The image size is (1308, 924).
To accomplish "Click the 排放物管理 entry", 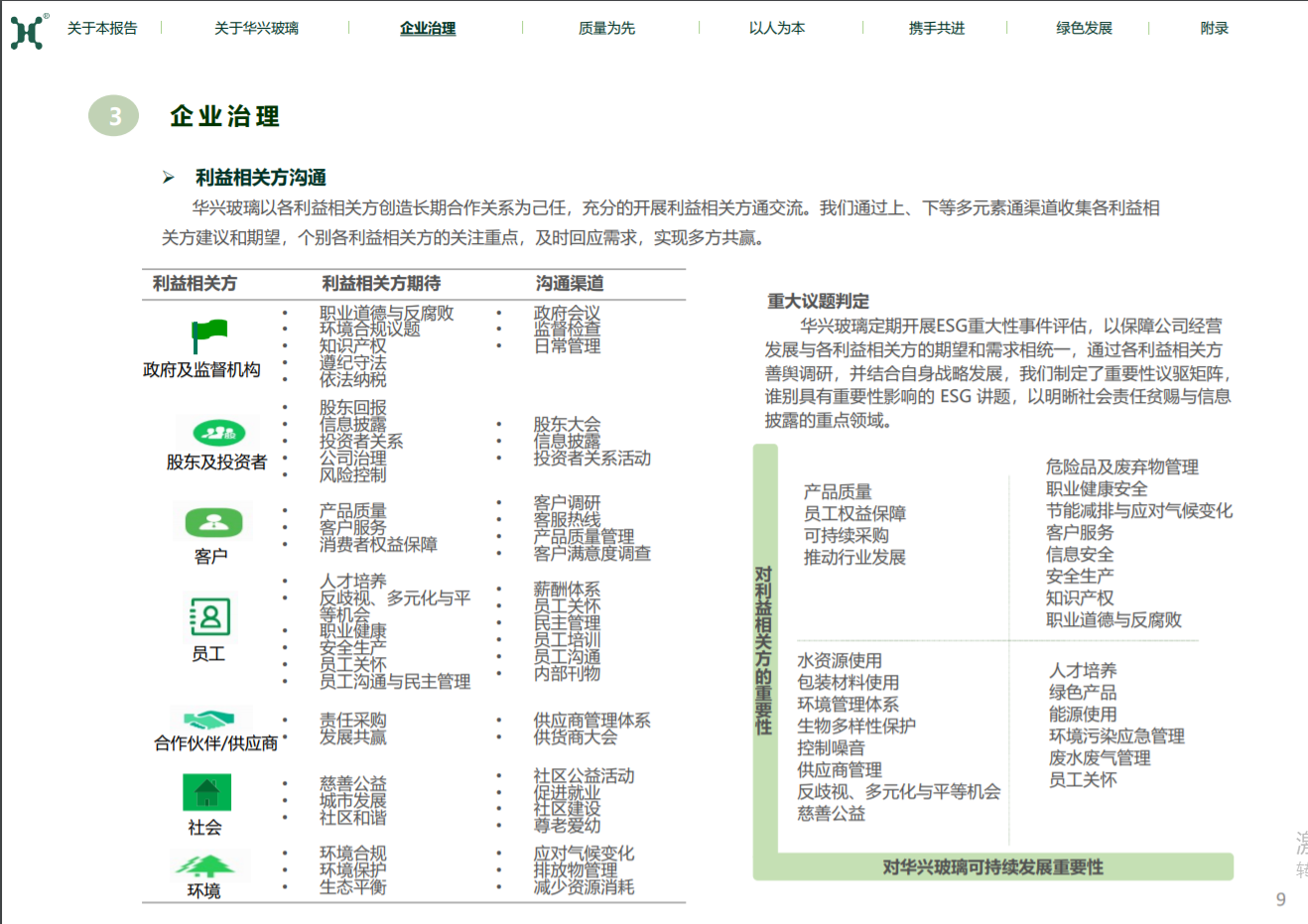I will point(576,870).
